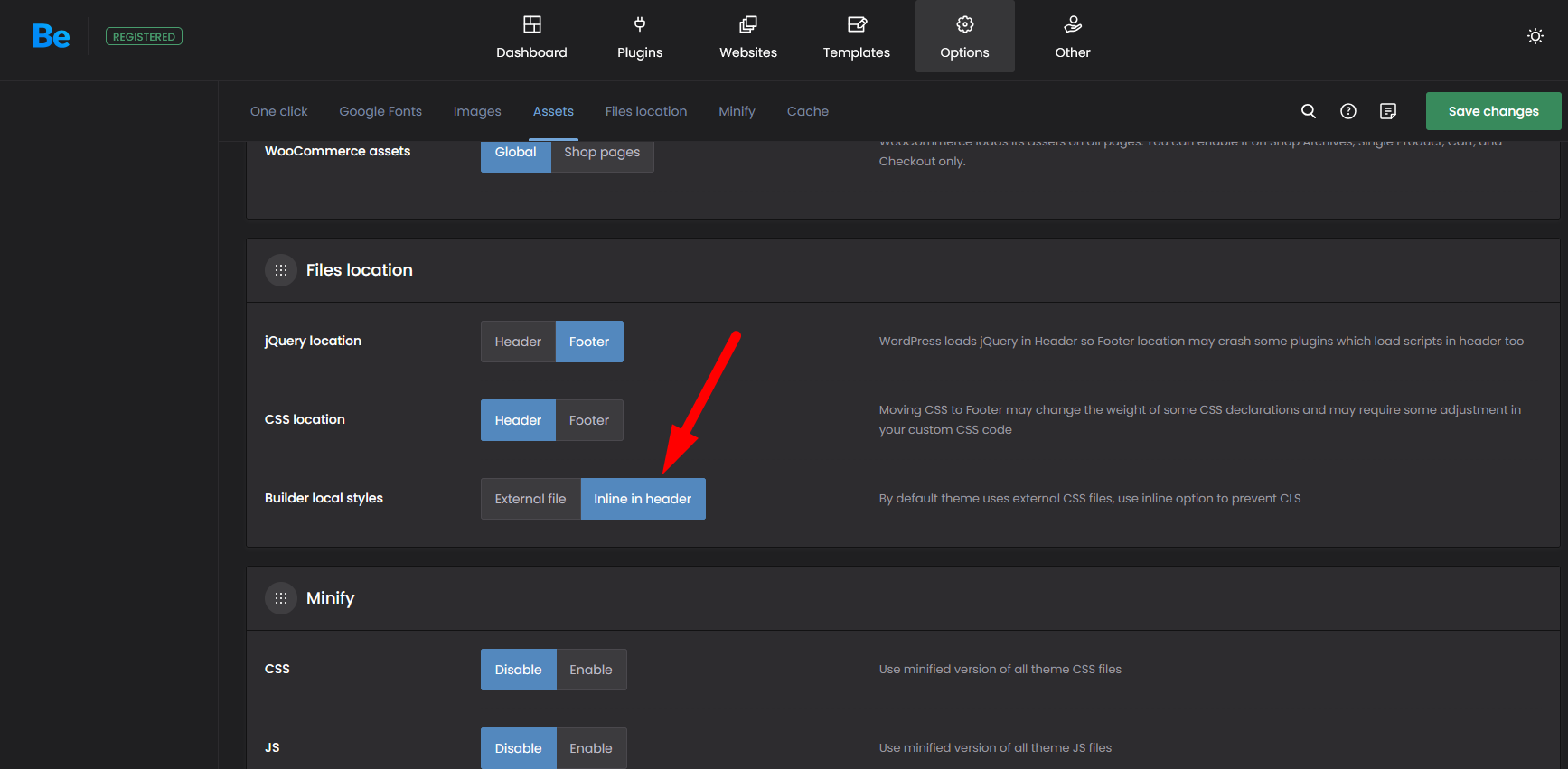Open the Websites stacked-pages icon

748,24
